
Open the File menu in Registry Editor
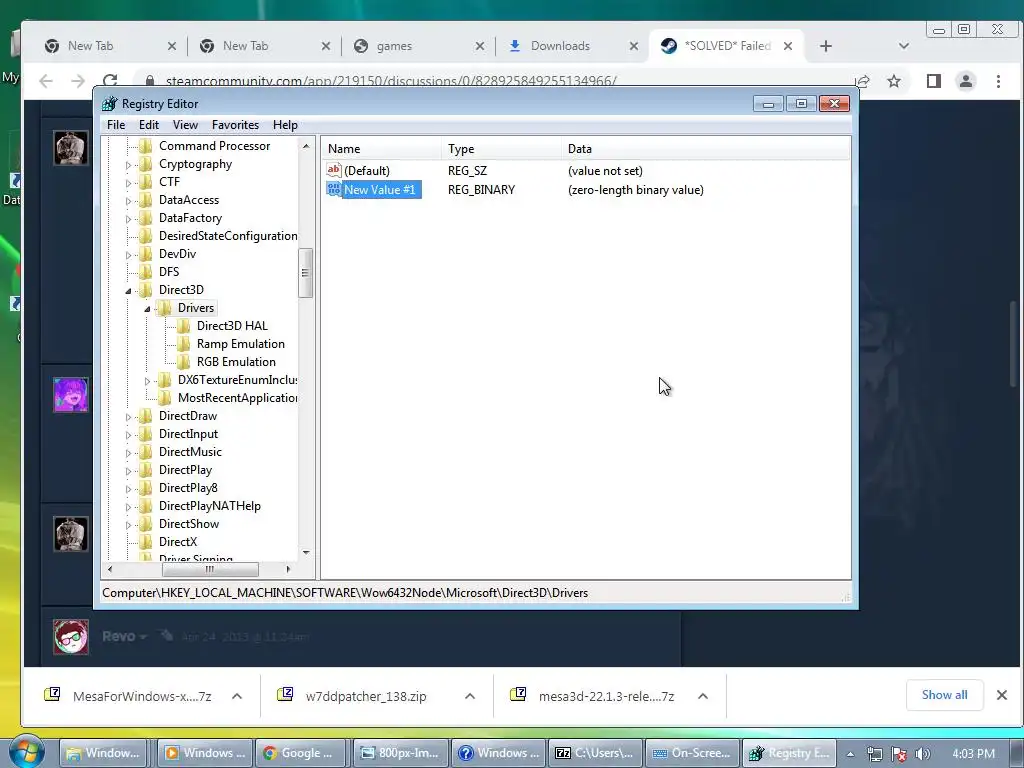point(116,125)
